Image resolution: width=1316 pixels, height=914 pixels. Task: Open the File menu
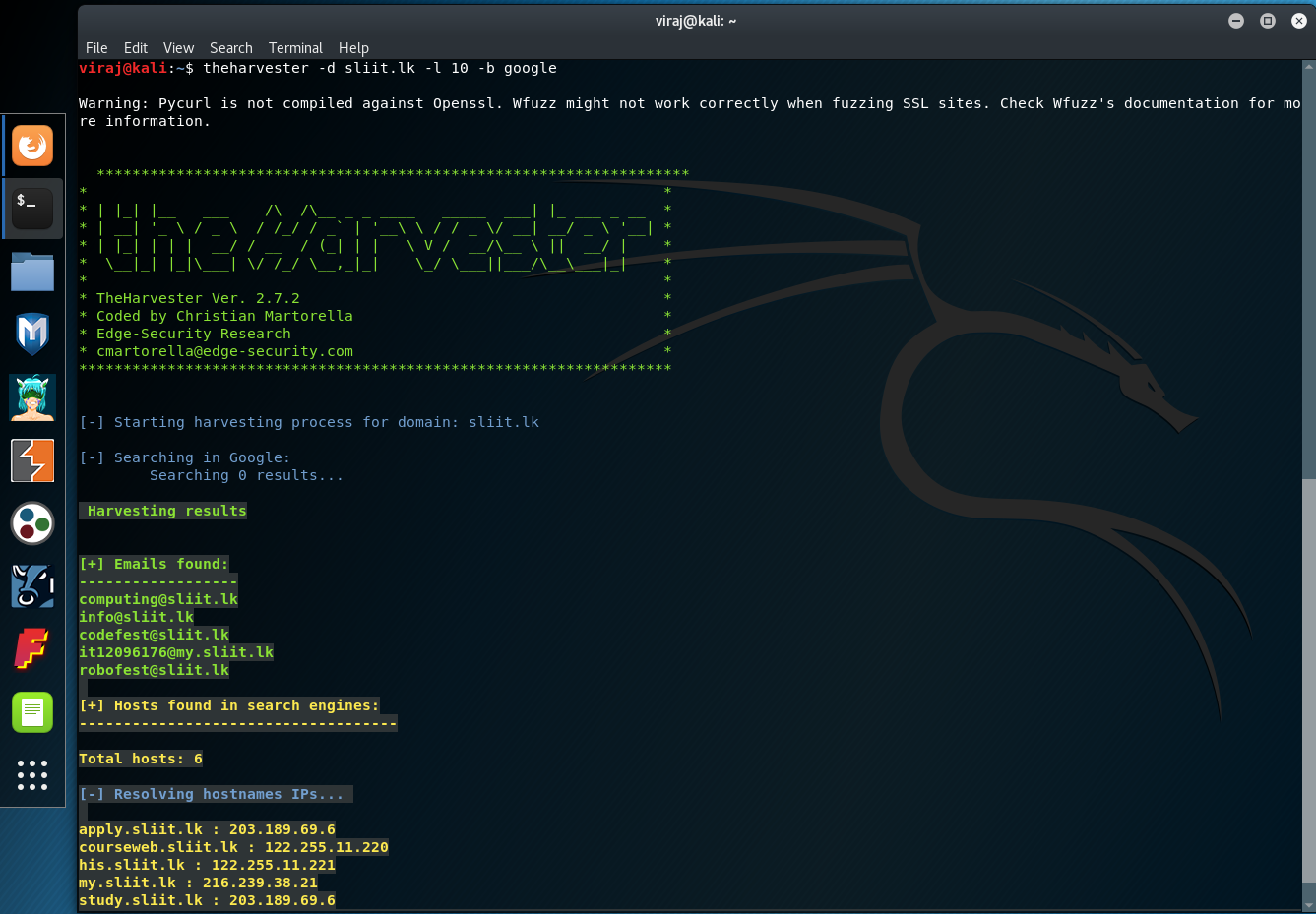[96, 48]
